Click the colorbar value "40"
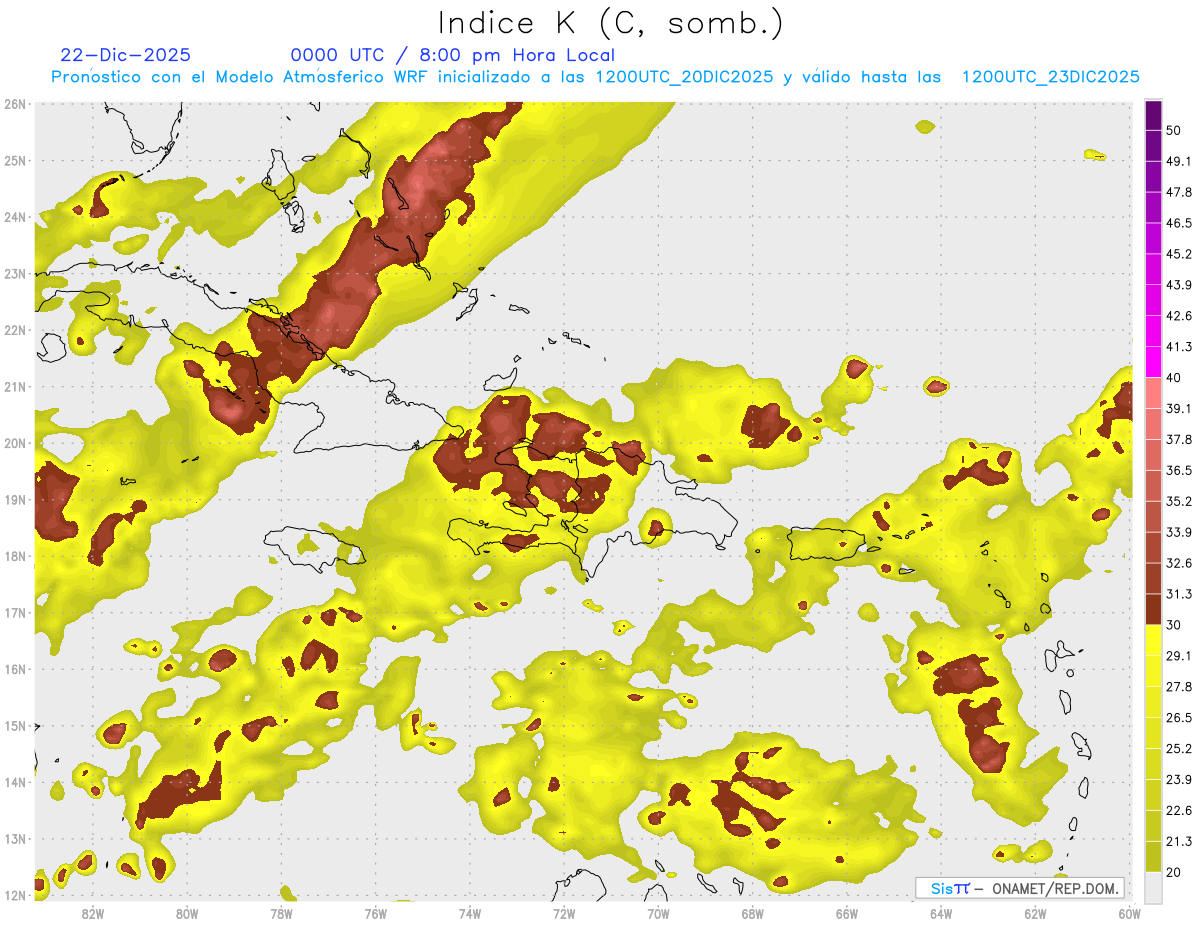 pos(1175,378)
